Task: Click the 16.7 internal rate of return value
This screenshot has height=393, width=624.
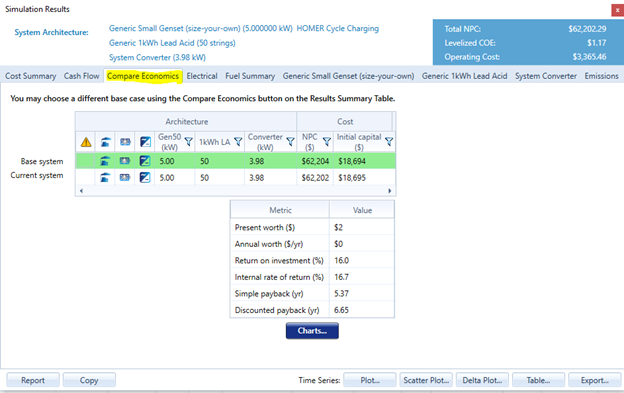Action: point(341,277)
